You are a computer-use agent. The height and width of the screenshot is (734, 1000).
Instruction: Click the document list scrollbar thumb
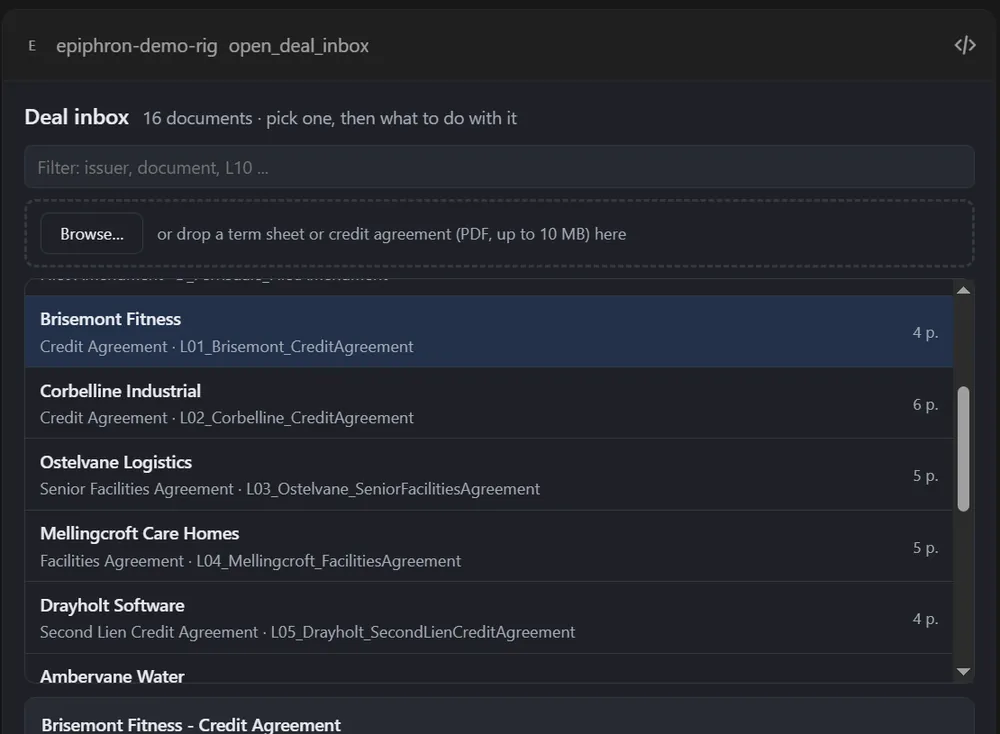click(x=964, y=448)
